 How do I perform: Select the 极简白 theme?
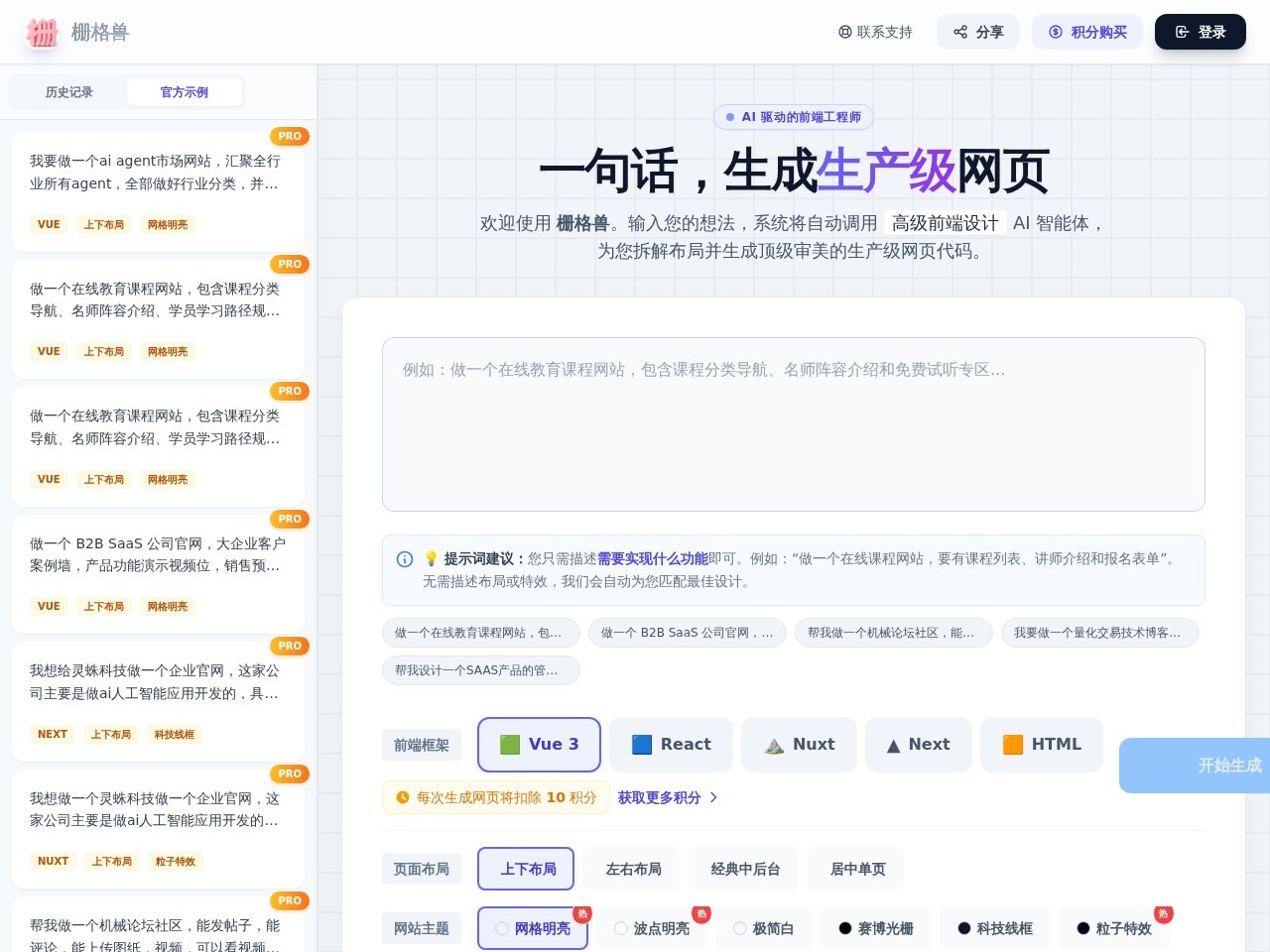pyautogui.click(x=764, y=928)
